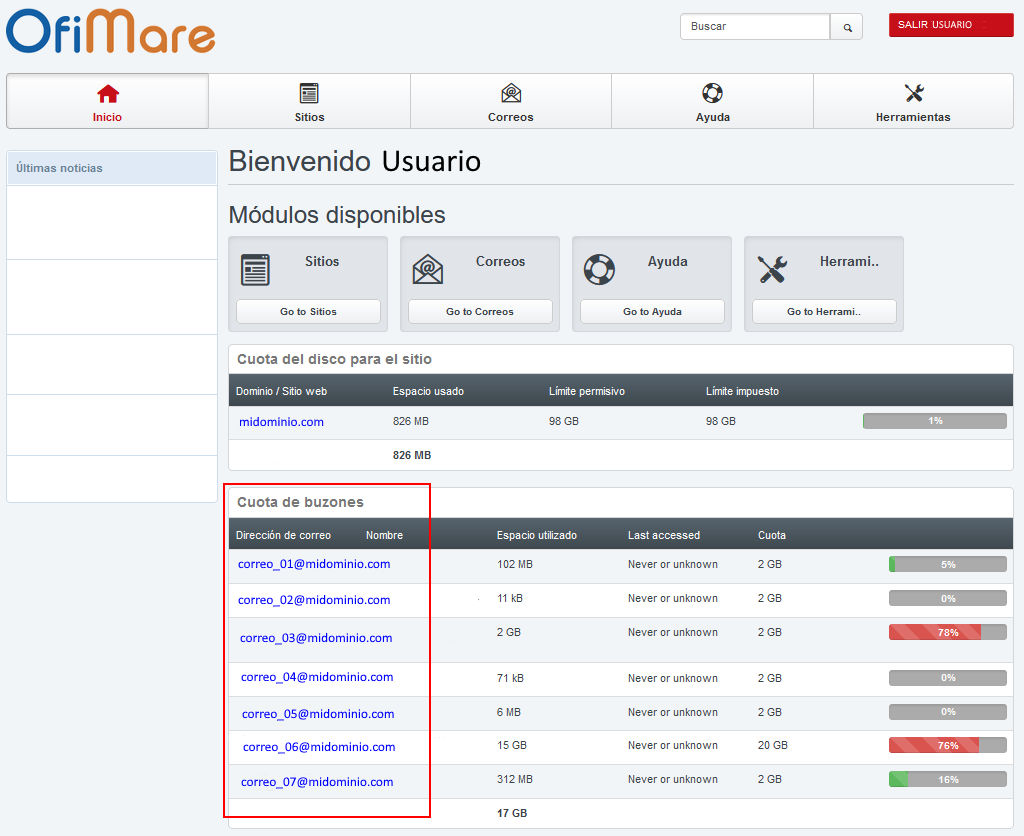Click the Dominio / Sitio web column header
Screen dimensions: 1024x836
pos(281,391)
